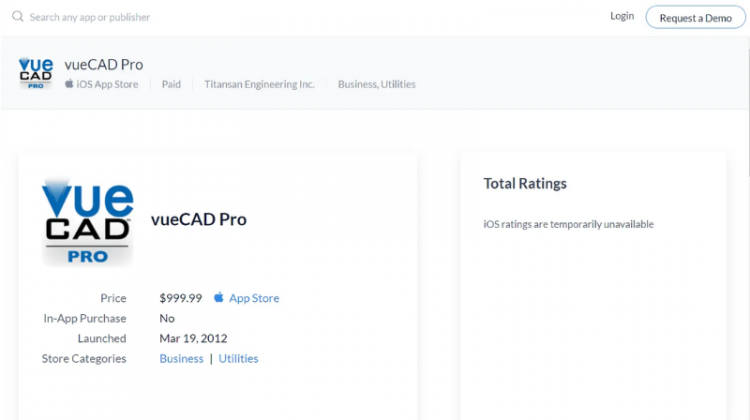Click the Total Ratings heading
Viewport: 750px width, 420px height.
(525, 184)
